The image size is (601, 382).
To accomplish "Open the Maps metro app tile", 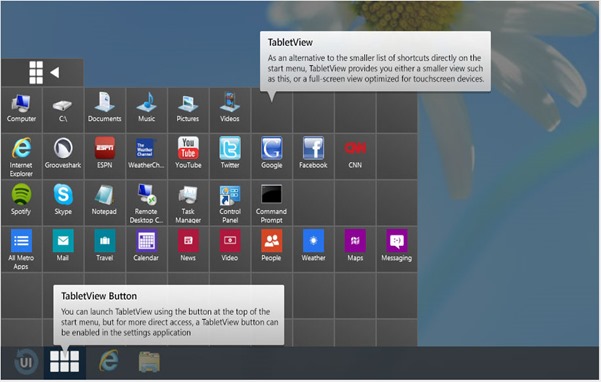I will 355,249.
